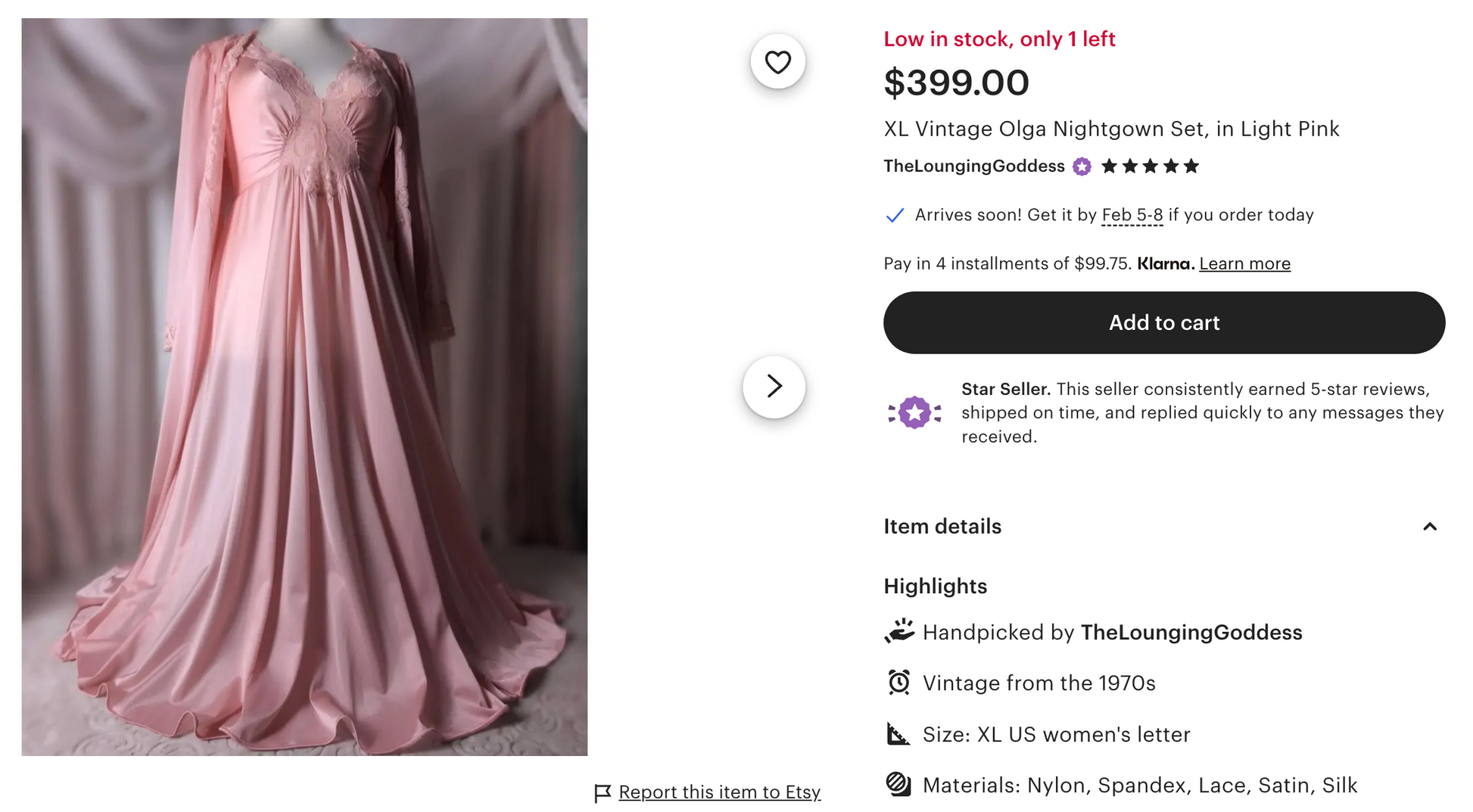The height and width of the screenshot is (812, 1473).
Task: Visit TheLoungingGoddess shop by seller name
Action: coord(973,166)
